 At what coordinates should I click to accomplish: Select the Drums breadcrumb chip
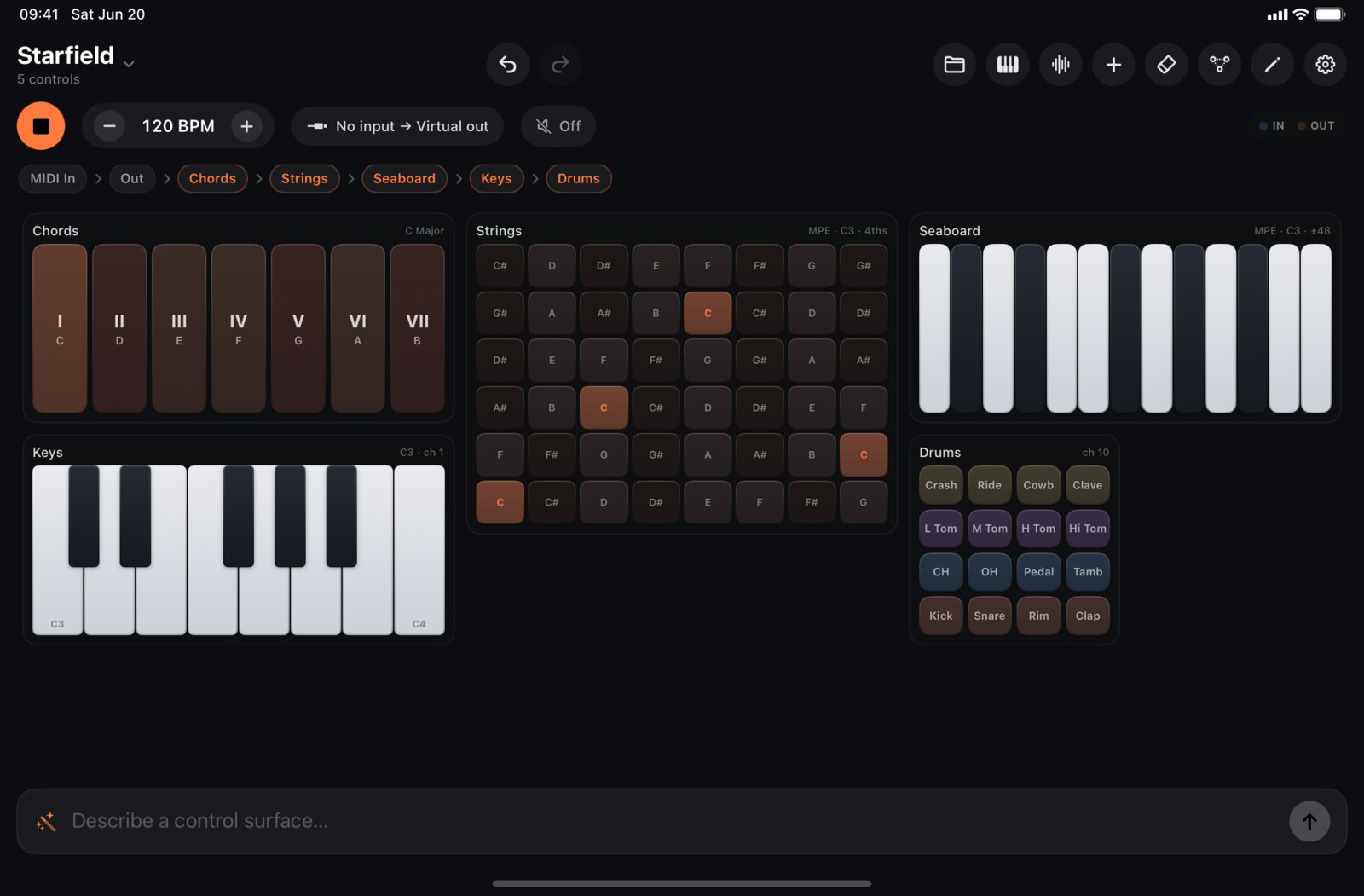[x=579, y=178]
